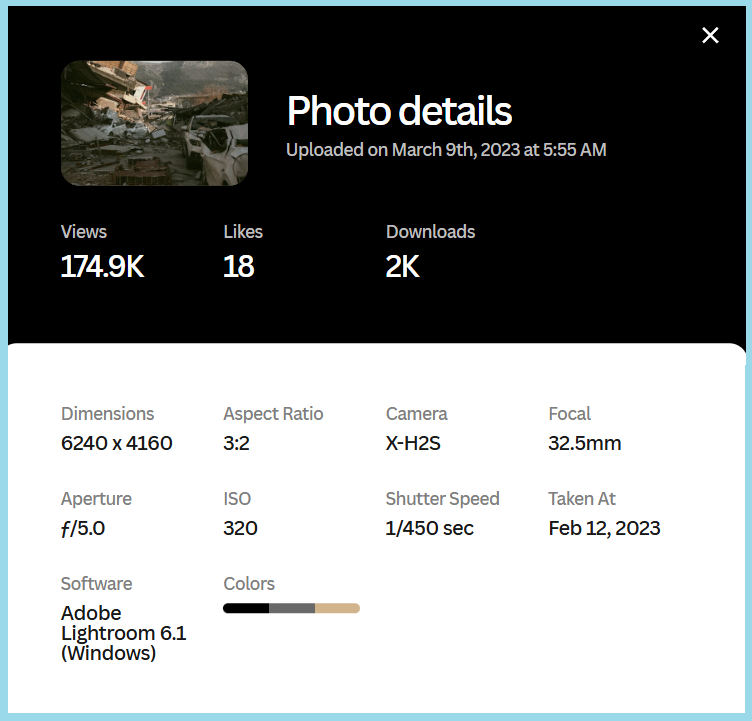
Task: Select the black color swatch
Action: 246,608
